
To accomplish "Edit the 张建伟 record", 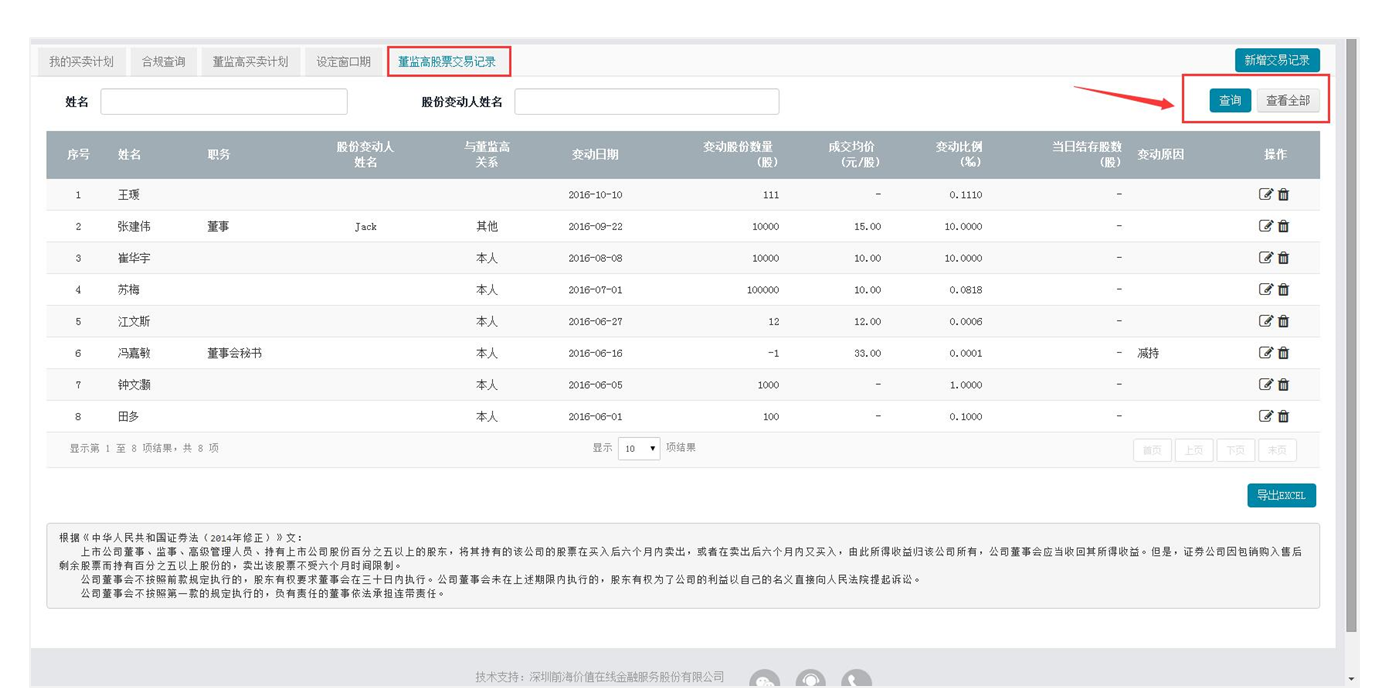I will [x=1265, y=226].
